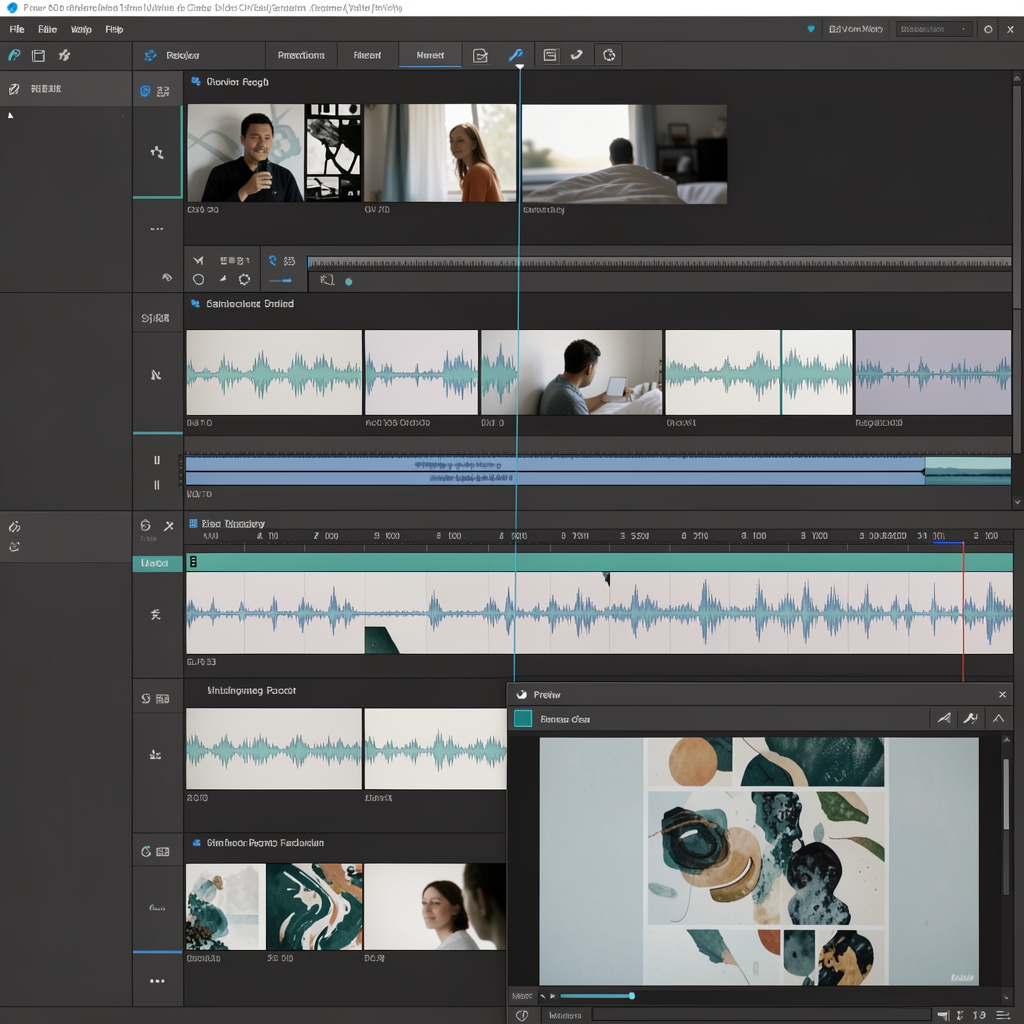Click the circular refresh icon in the top toolbar
1024x1024 pixels.
click(609, 56)
